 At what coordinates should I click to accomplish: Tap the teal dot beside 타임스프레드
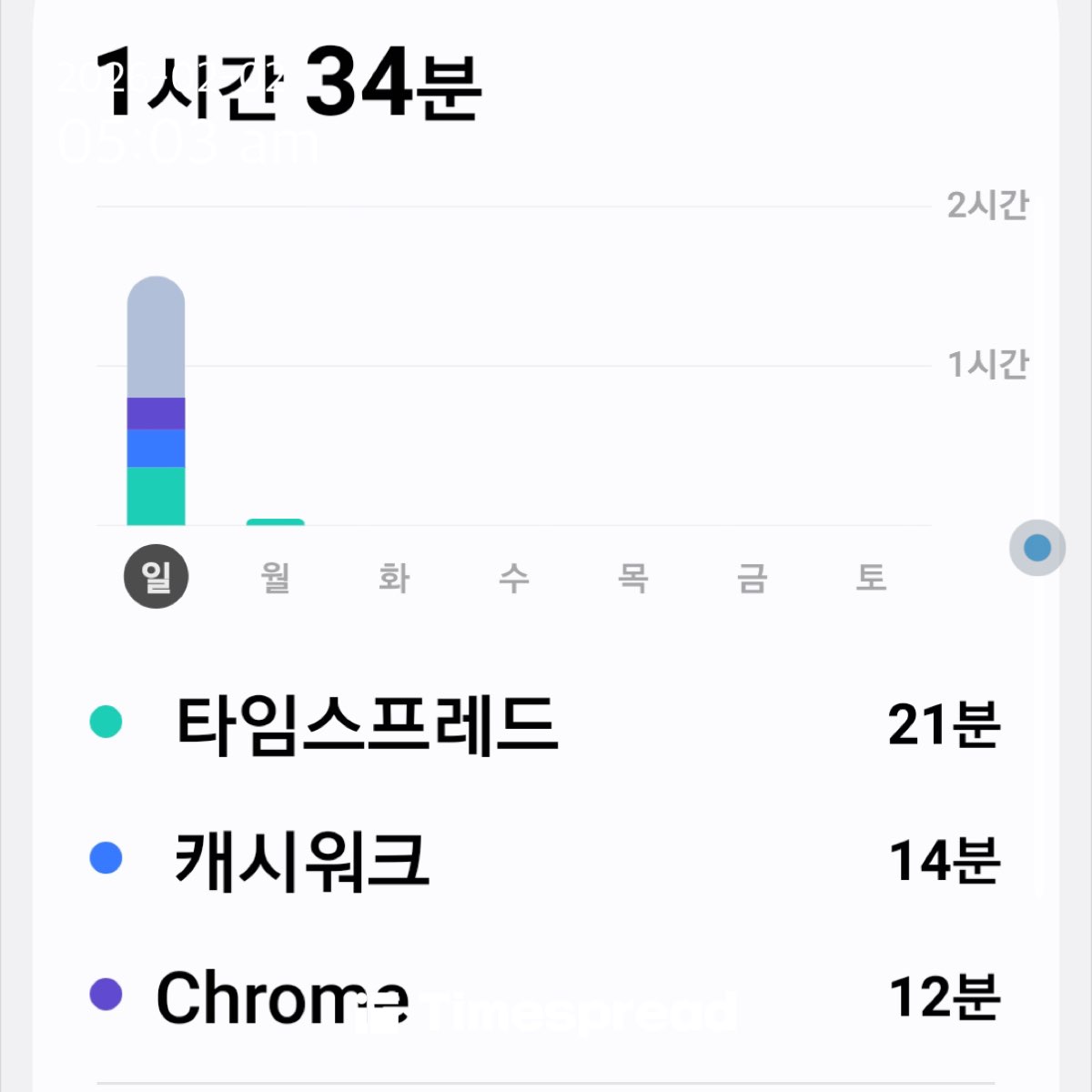106,723
